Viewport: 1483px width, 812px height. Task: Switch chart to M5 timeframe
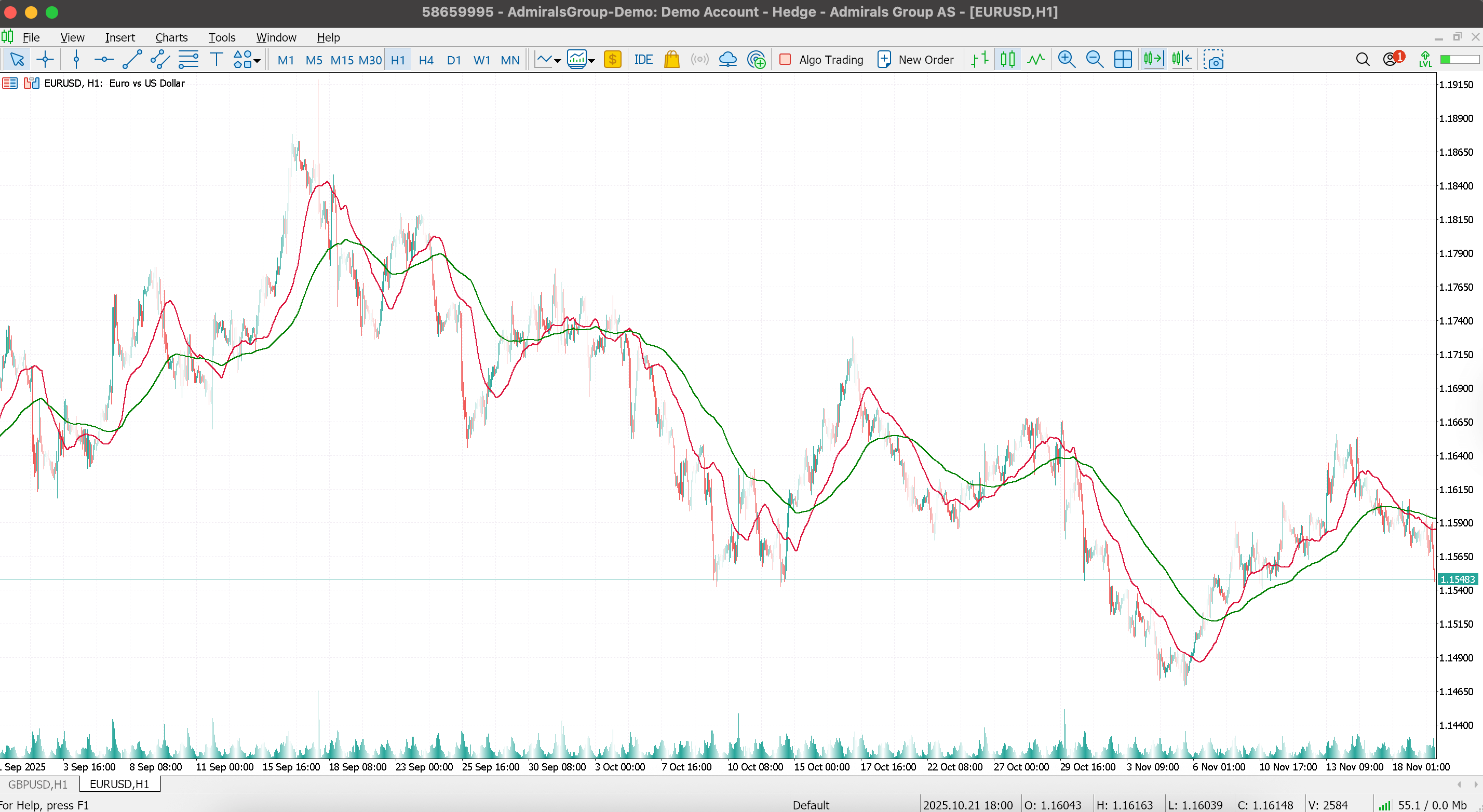314,60
